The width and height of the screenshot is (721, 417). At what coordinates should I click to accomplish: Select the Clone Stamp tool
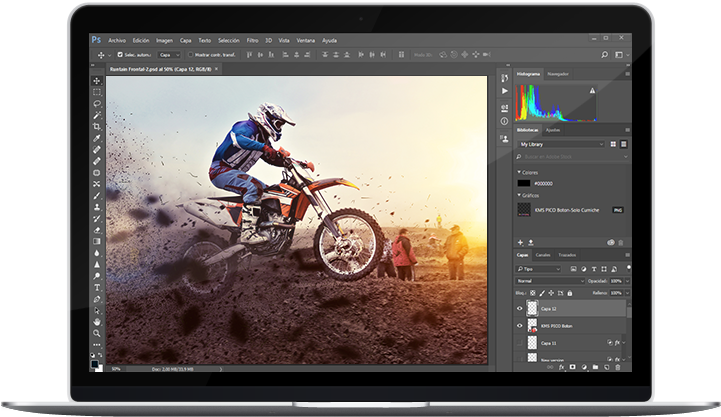tap(97, 207)
